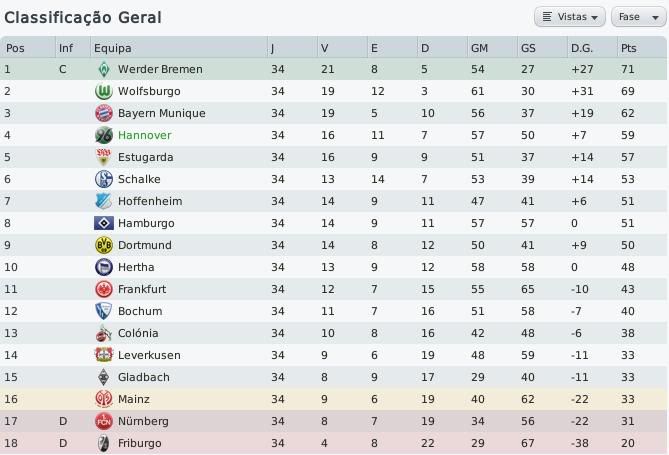The height and width of the screenshot is (455, 669).
Task: Select the Hamburgo team name
Action: coord(146,224)
